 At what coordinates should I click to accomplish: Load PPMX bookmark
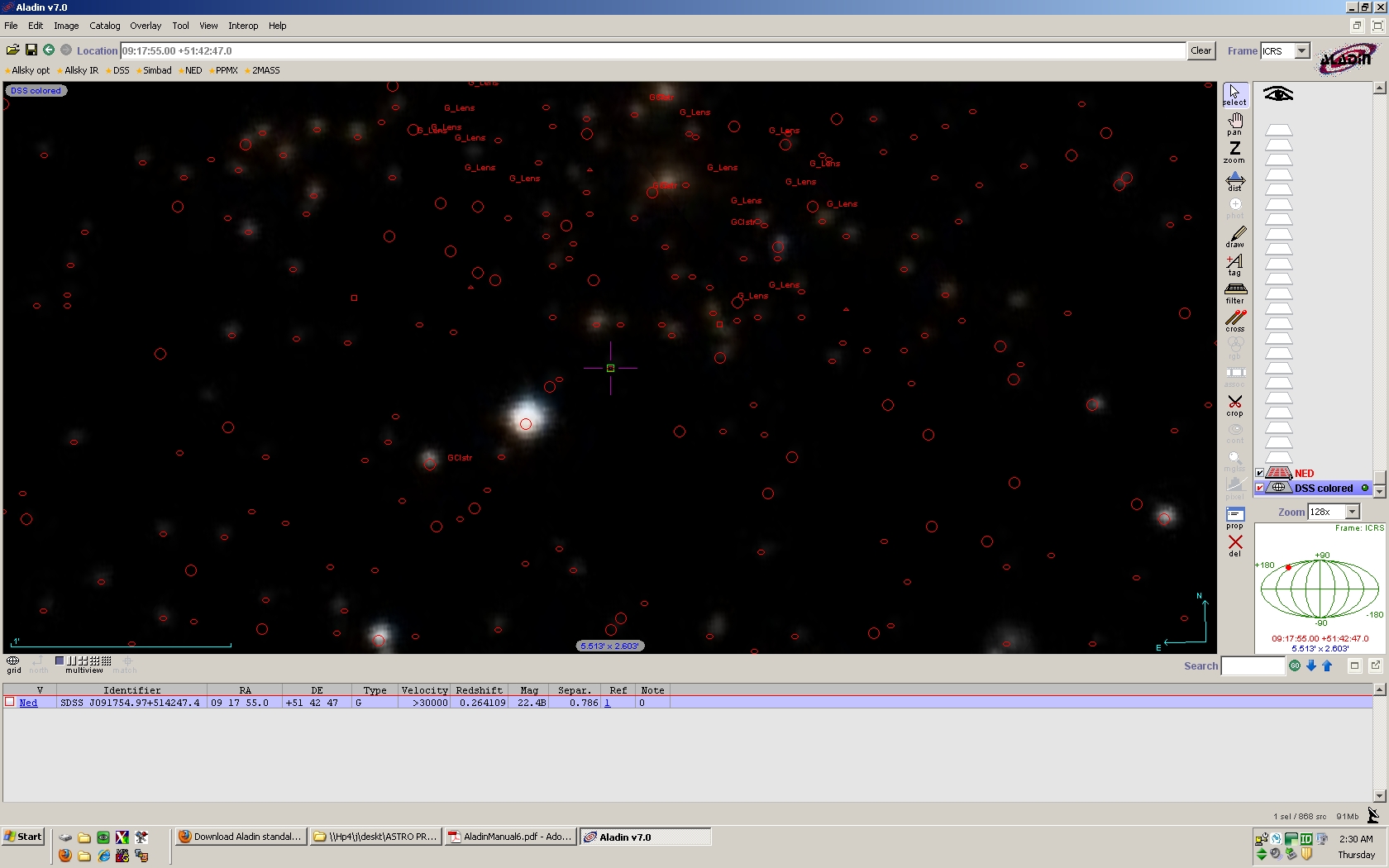(224, 70)
